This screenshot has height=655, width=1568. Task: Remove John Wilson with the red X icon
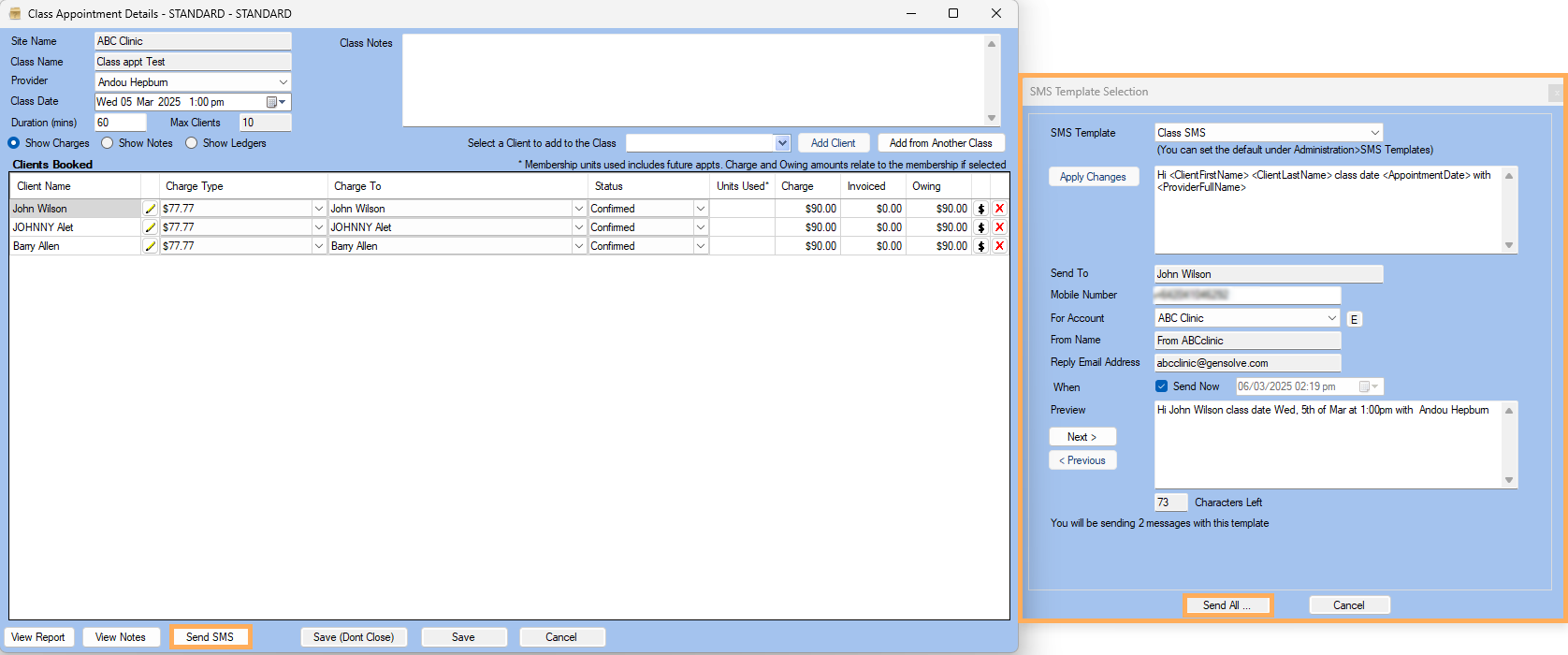coord(999,209)
